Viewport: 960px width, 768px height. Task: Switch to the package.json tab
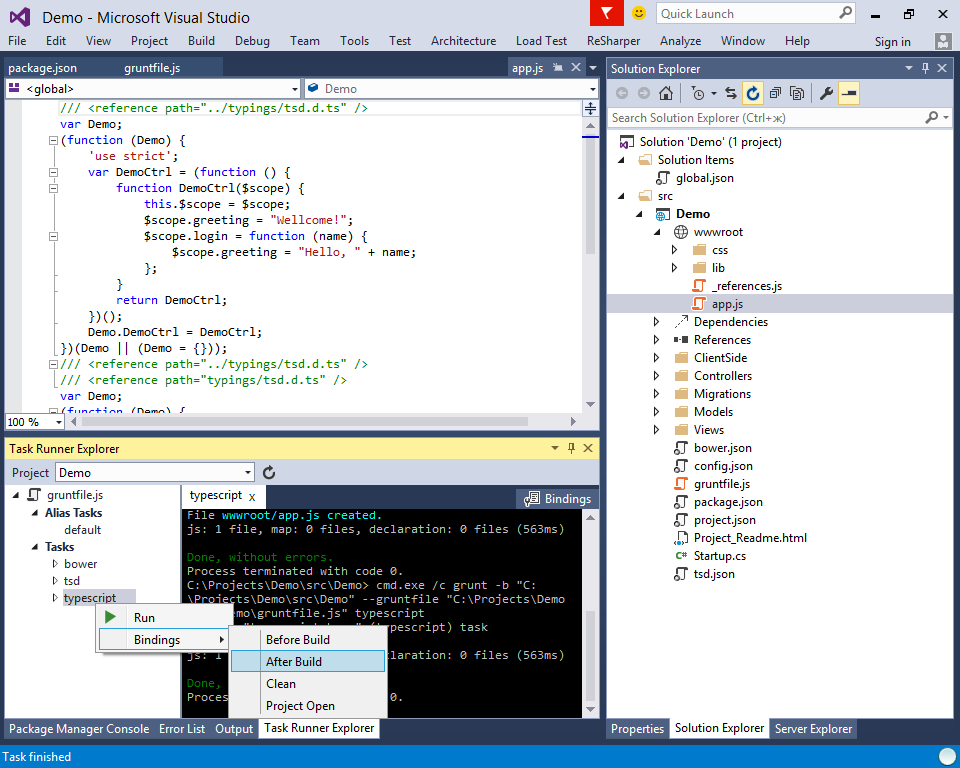(x=42, y=70)
